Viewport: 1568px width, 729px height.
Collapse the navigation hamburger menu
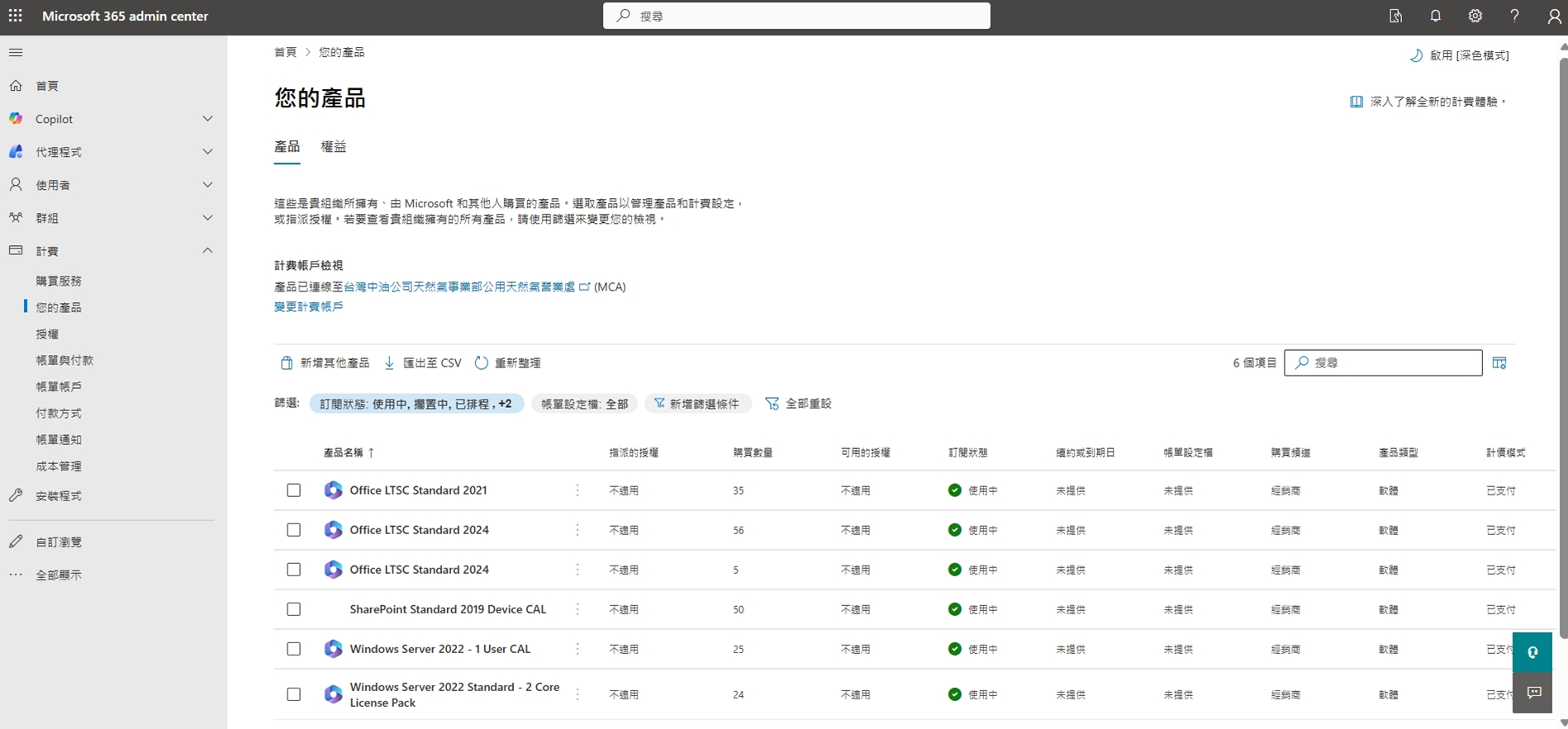pos(16,53)
